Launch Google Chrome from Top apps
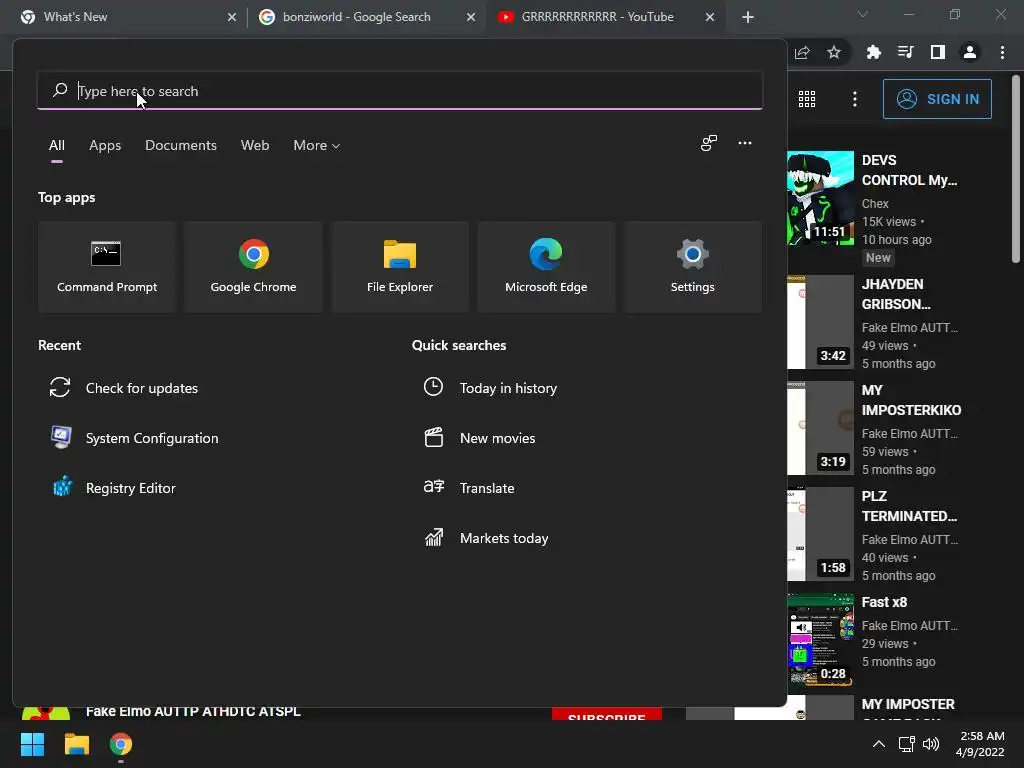Image resolution: width=1024 pixels, height=768 pixels. tap(253, 266)
